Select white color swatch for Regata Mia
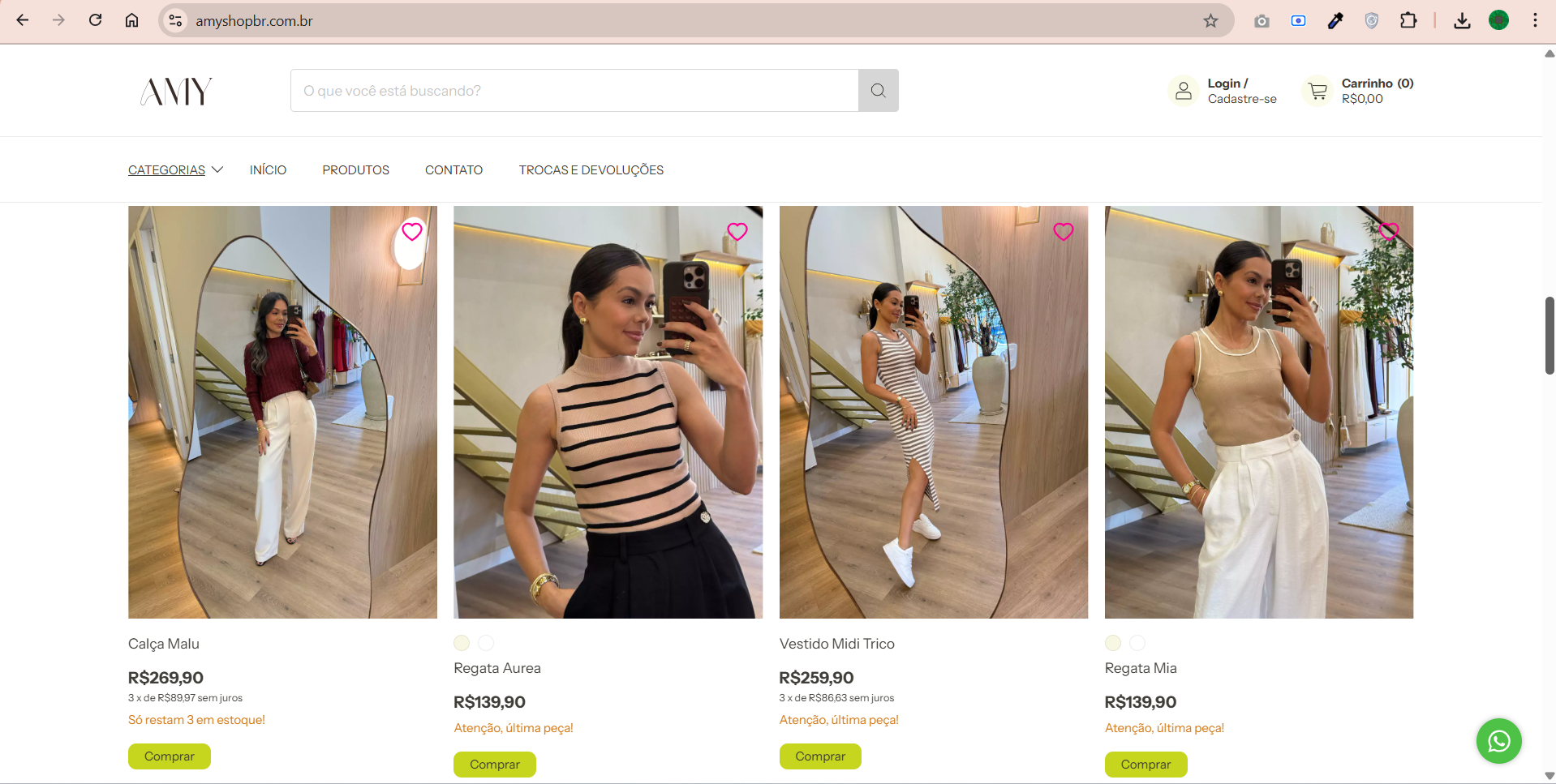This screenshot has width=1556, height=784. click(x=1137, y=643)
